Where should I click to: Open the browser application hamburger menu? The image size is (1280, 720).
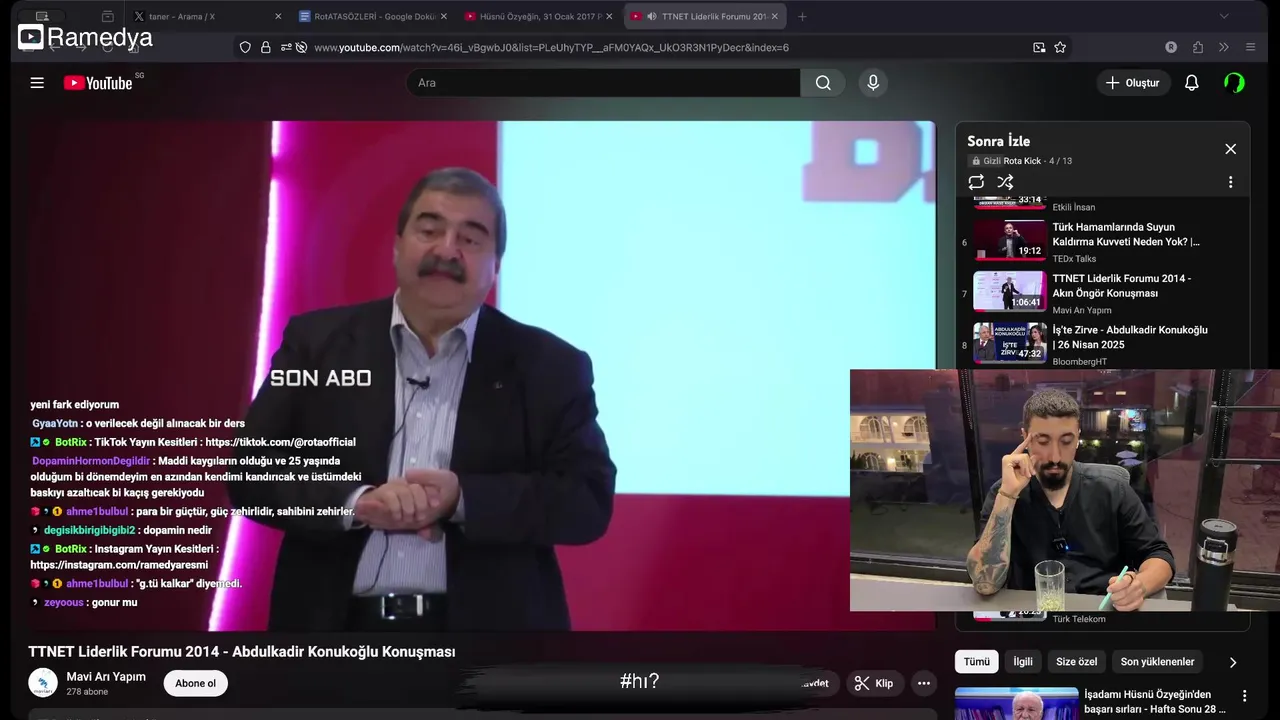(x=1250, y=47)
